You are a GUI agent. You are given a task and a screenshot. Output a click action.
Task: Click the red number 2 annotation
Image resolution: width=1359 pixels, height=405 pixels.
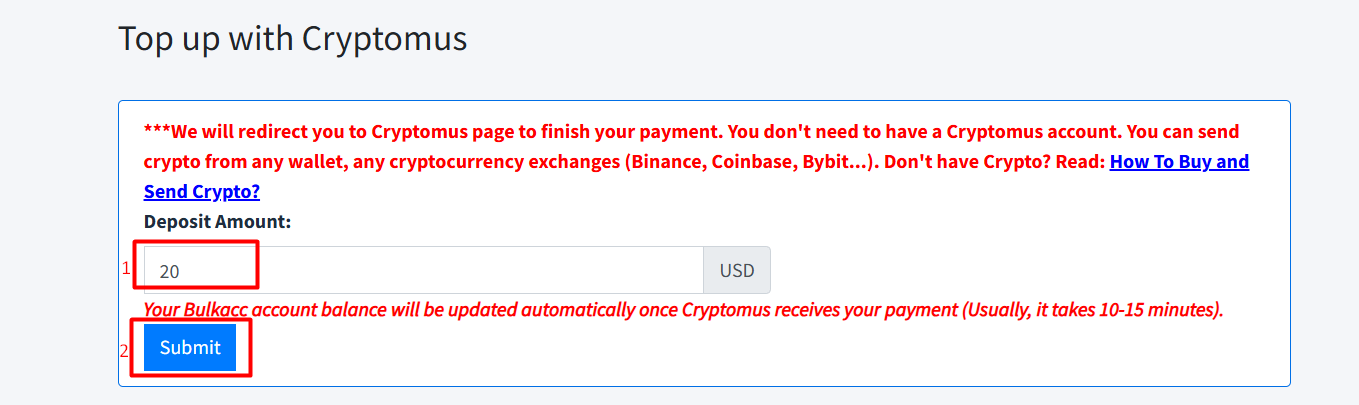[125, 351]
